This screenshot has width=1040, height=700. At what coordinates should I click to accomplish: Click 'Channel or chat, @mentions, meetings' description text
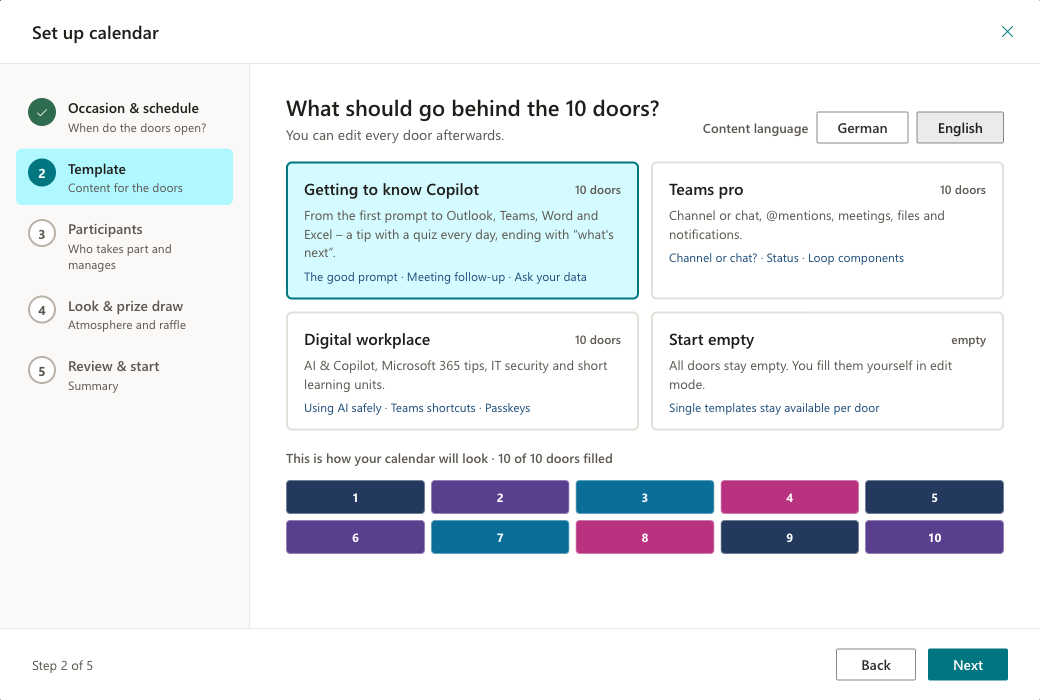point(807,225)
